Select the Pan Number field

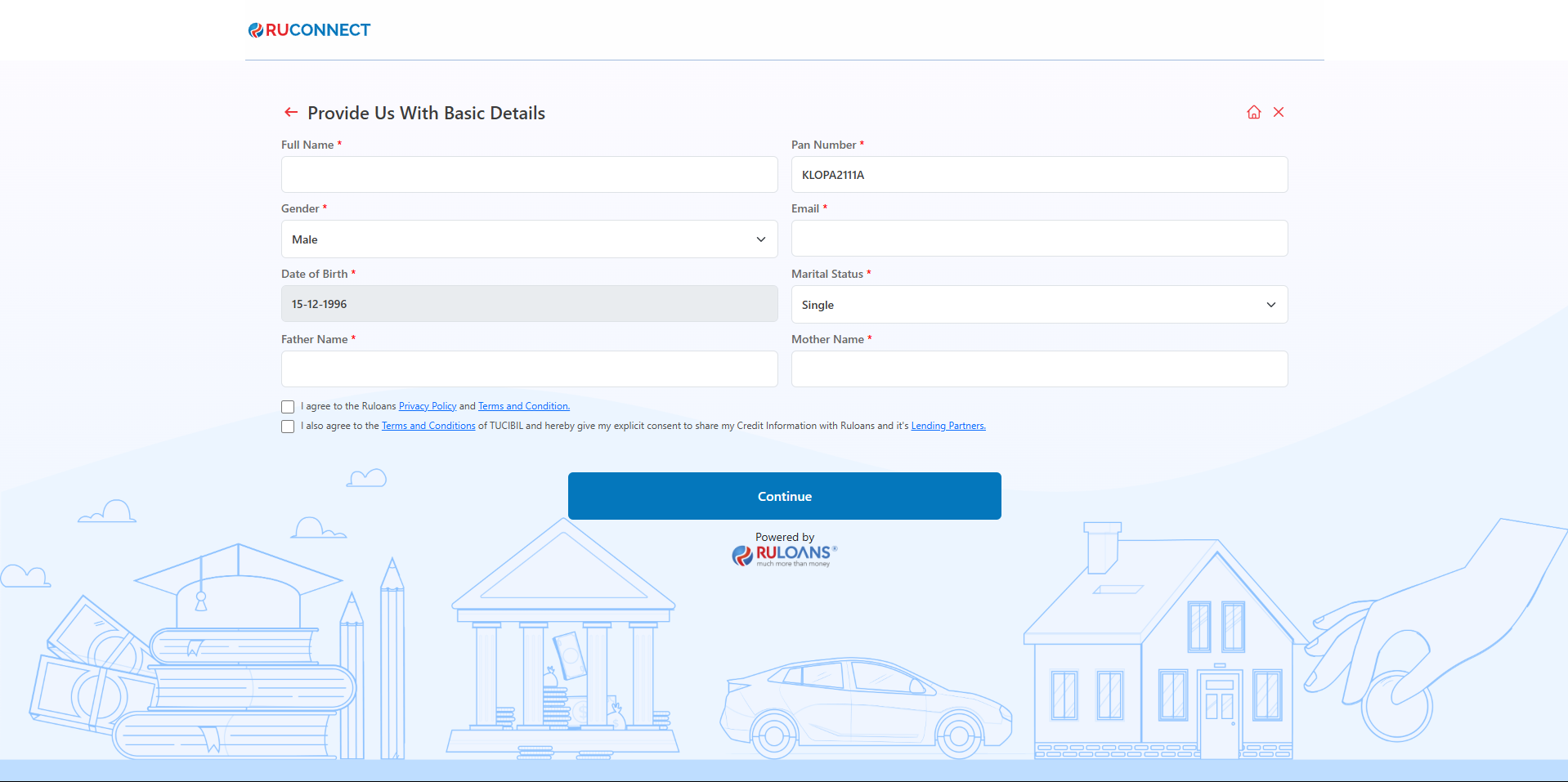click(x=1039, y=175)
